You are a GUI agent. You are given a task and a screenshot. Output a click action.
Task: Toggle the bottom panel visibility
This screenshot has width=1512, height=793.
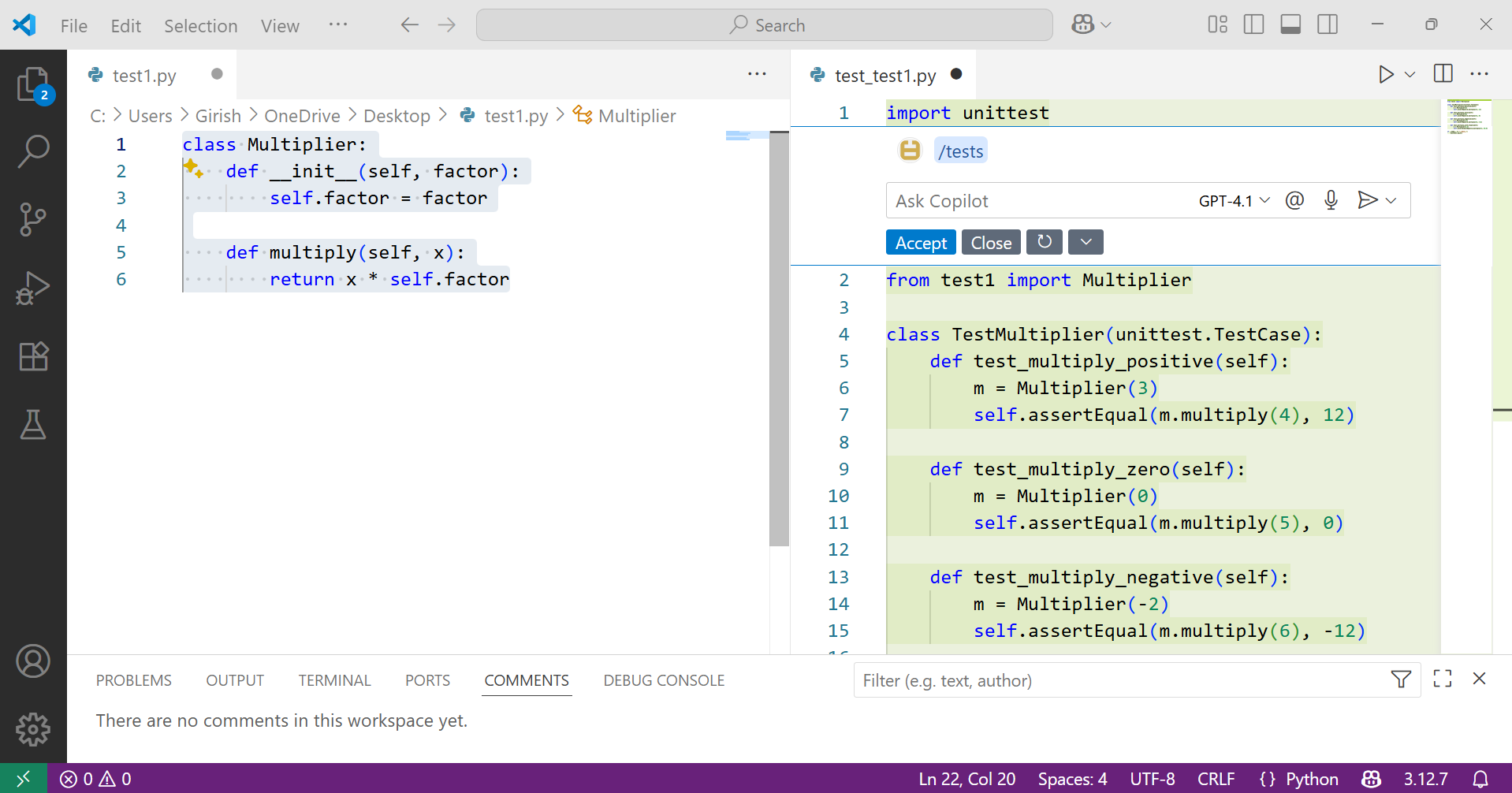[x=1290, y=24]
